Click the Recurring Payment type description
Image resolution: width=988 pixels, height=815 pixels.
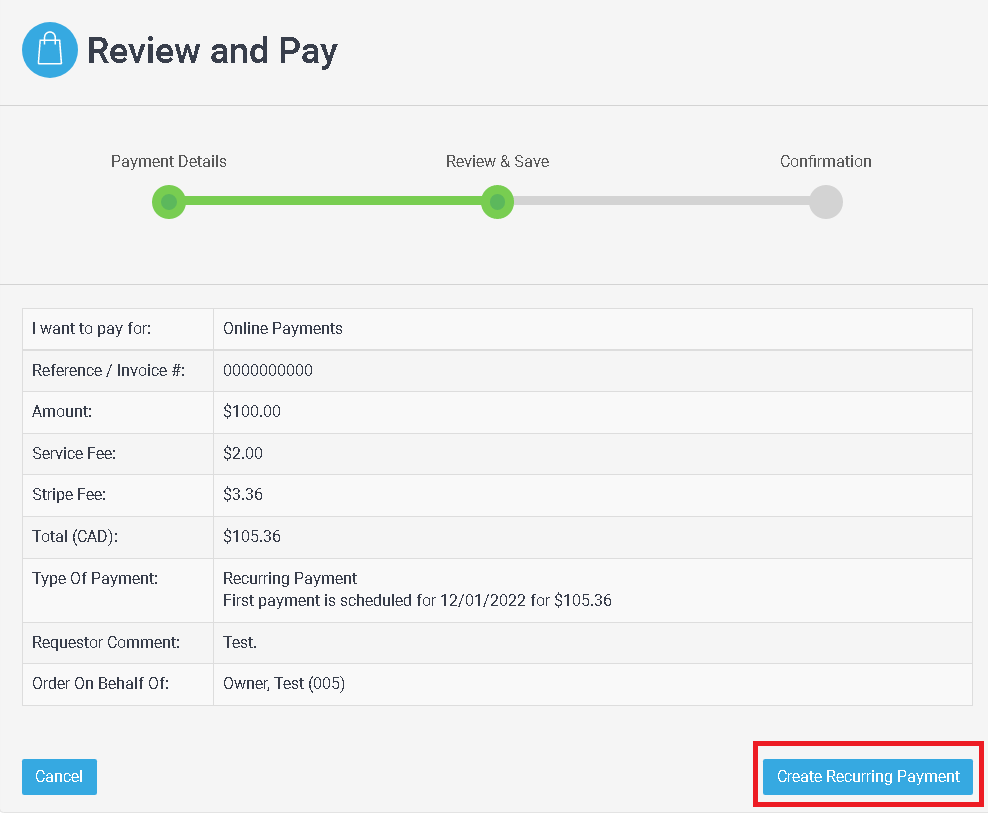click(x=290, y=578)
